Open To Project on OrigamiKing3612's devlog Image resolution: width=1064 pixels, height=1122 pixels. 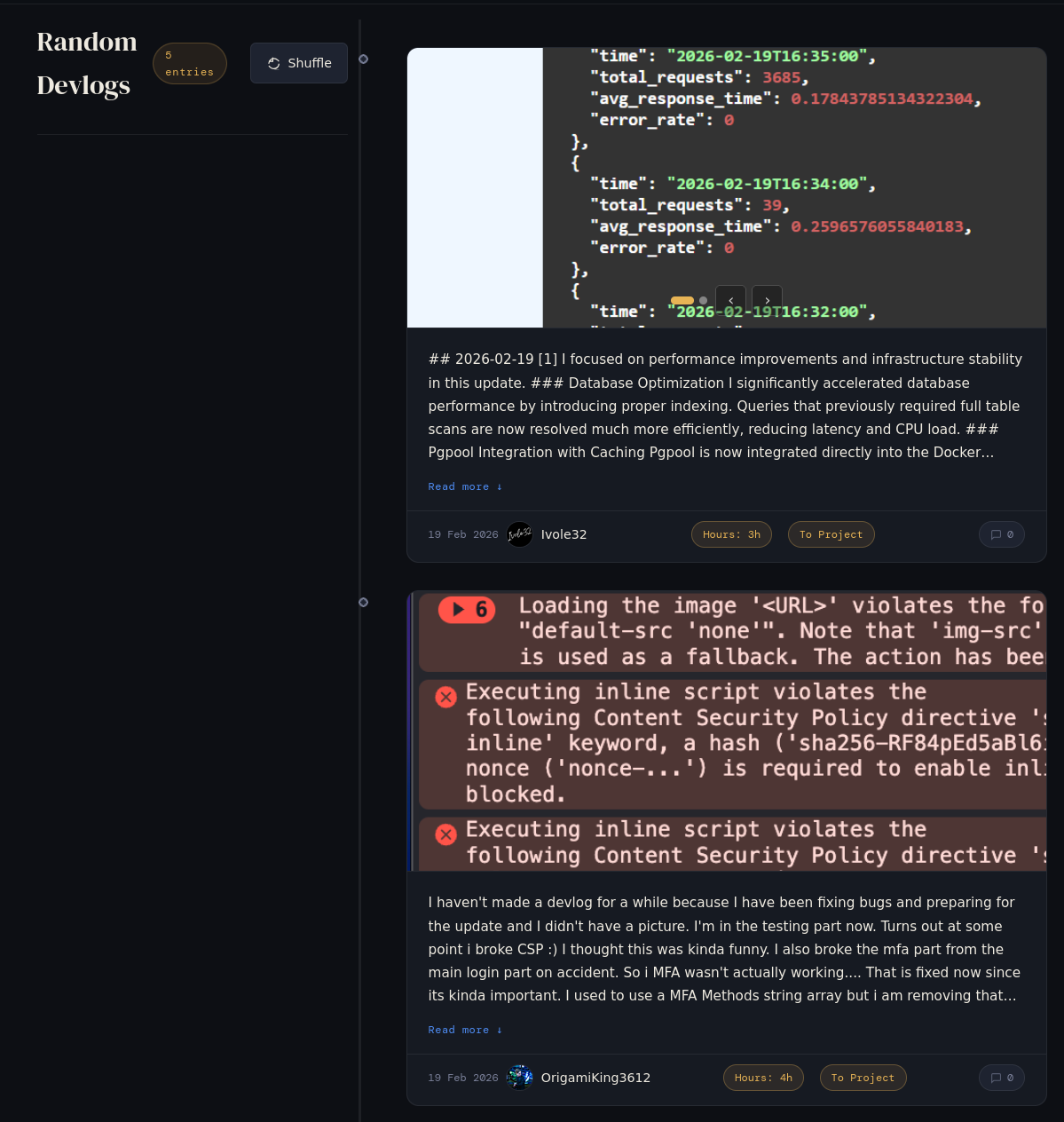[863, 1078]
